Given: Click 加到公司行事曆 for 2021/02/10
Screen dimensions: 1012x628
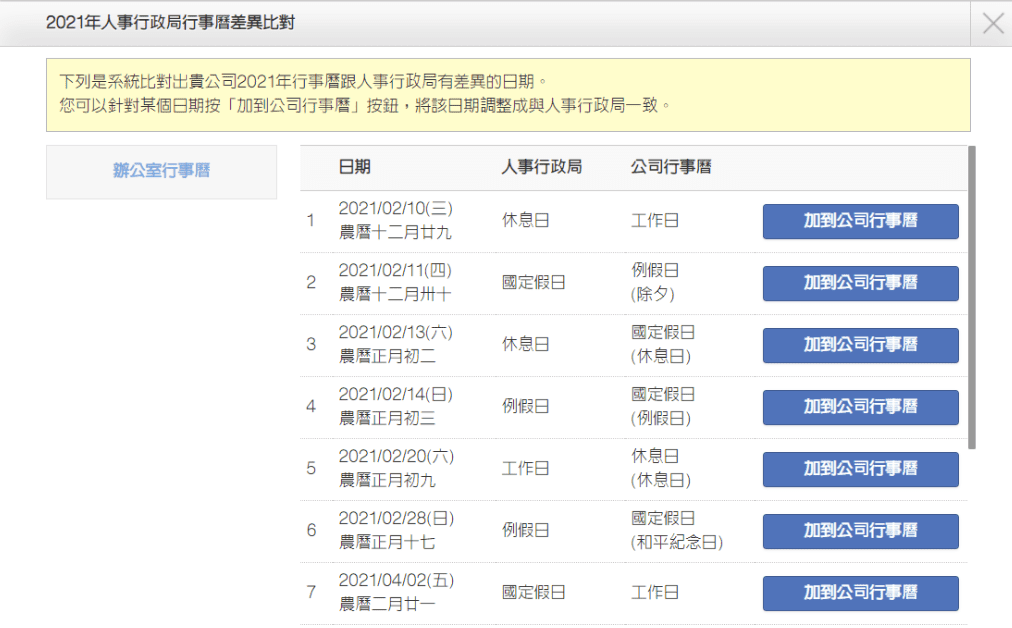Looking at the screenshot, I should click(x=860, y=221).
